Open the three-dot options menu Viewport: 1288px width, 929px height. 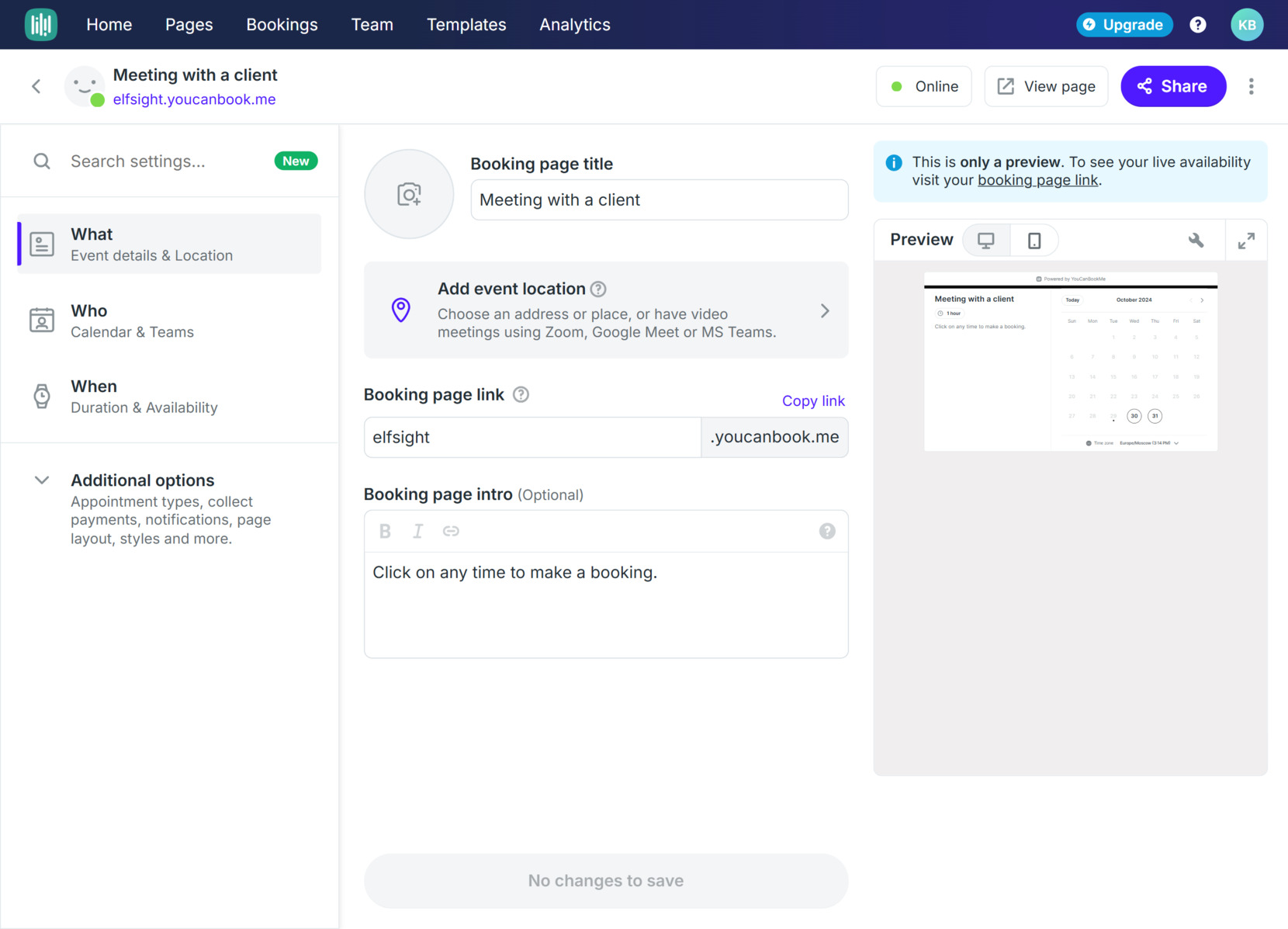pos(1252,86)
